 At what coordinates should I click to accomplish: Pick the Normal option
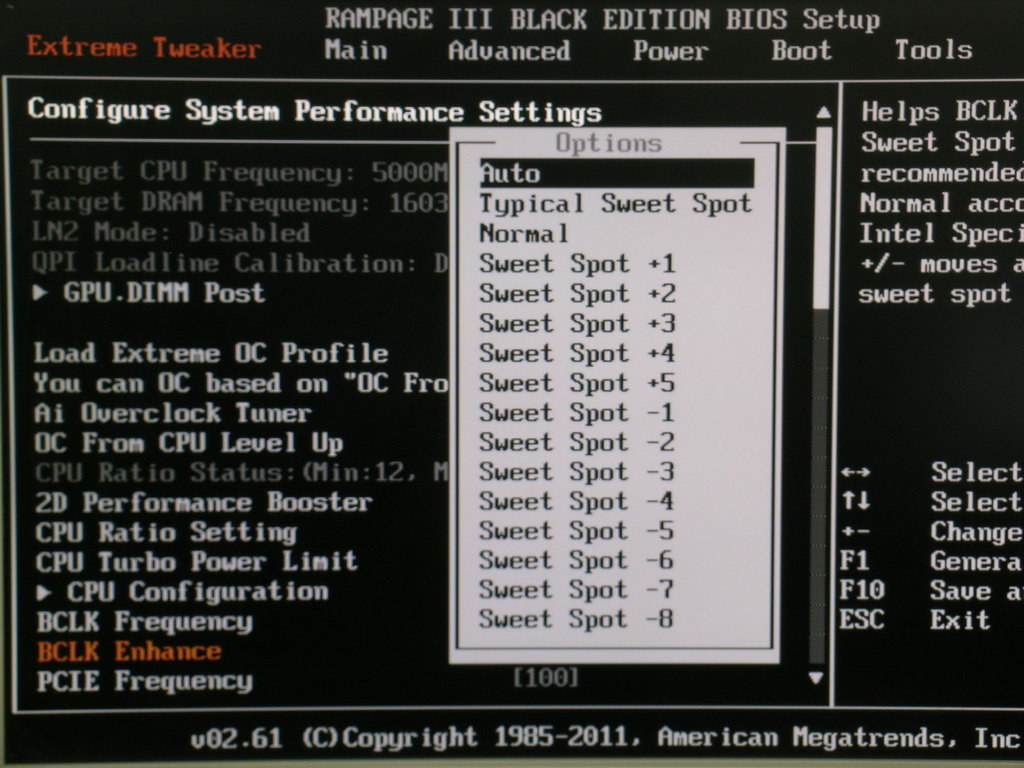click(524, 233)
